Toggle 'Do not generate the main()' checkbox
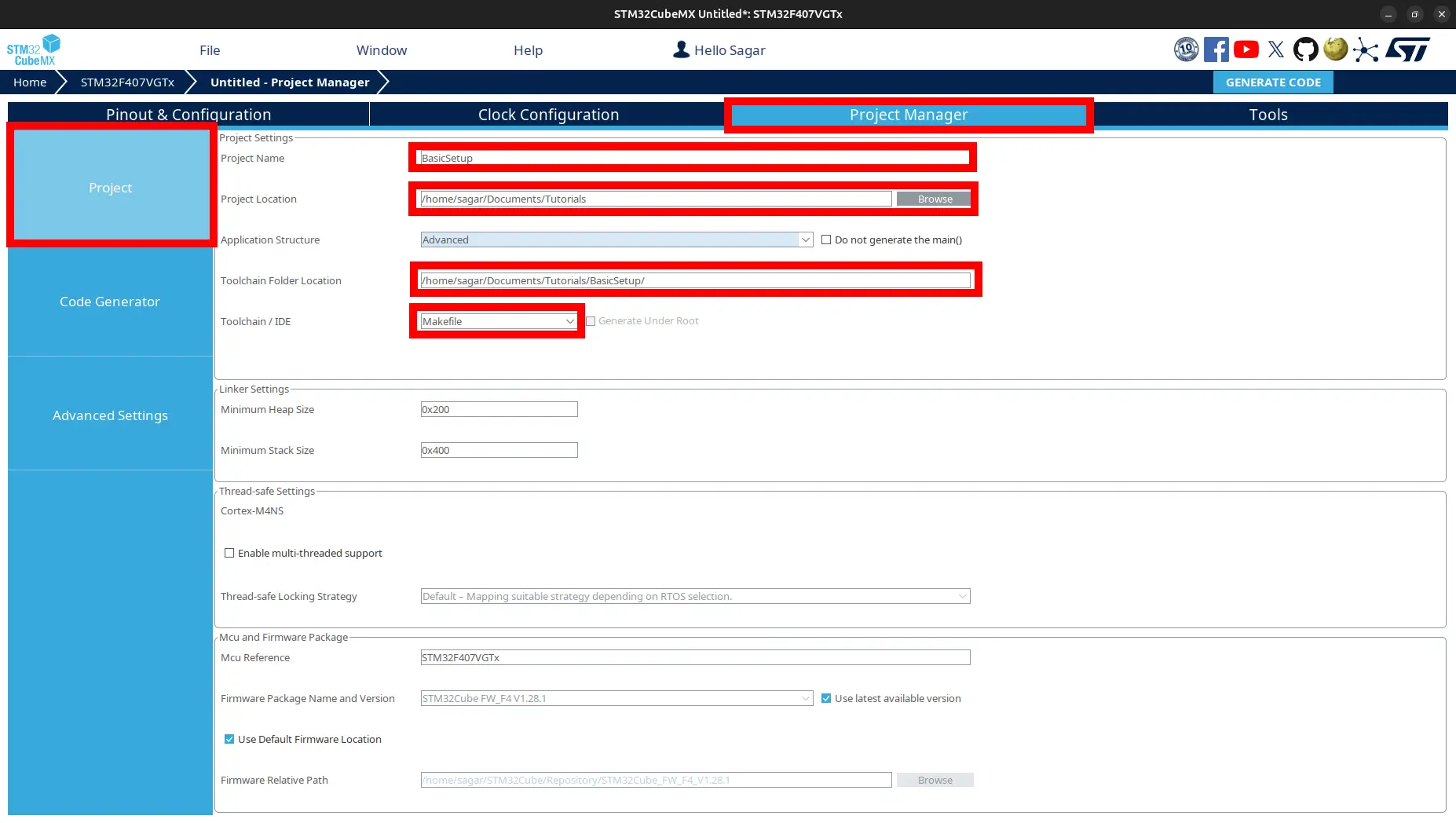The width and height of the screenshot is (1456, 823). click(826, 240)
